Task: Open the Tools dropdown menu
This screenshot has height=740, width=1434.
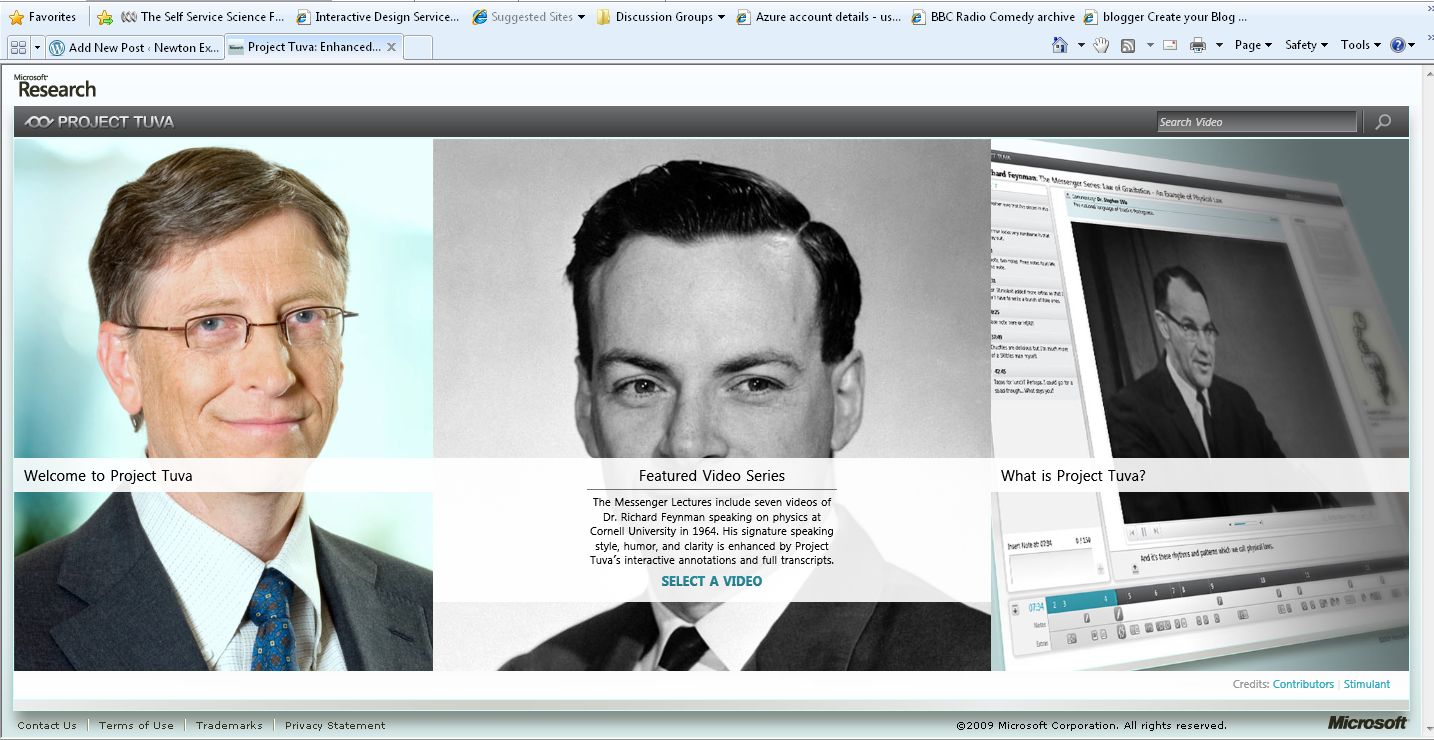Action: pos(1360,45)
